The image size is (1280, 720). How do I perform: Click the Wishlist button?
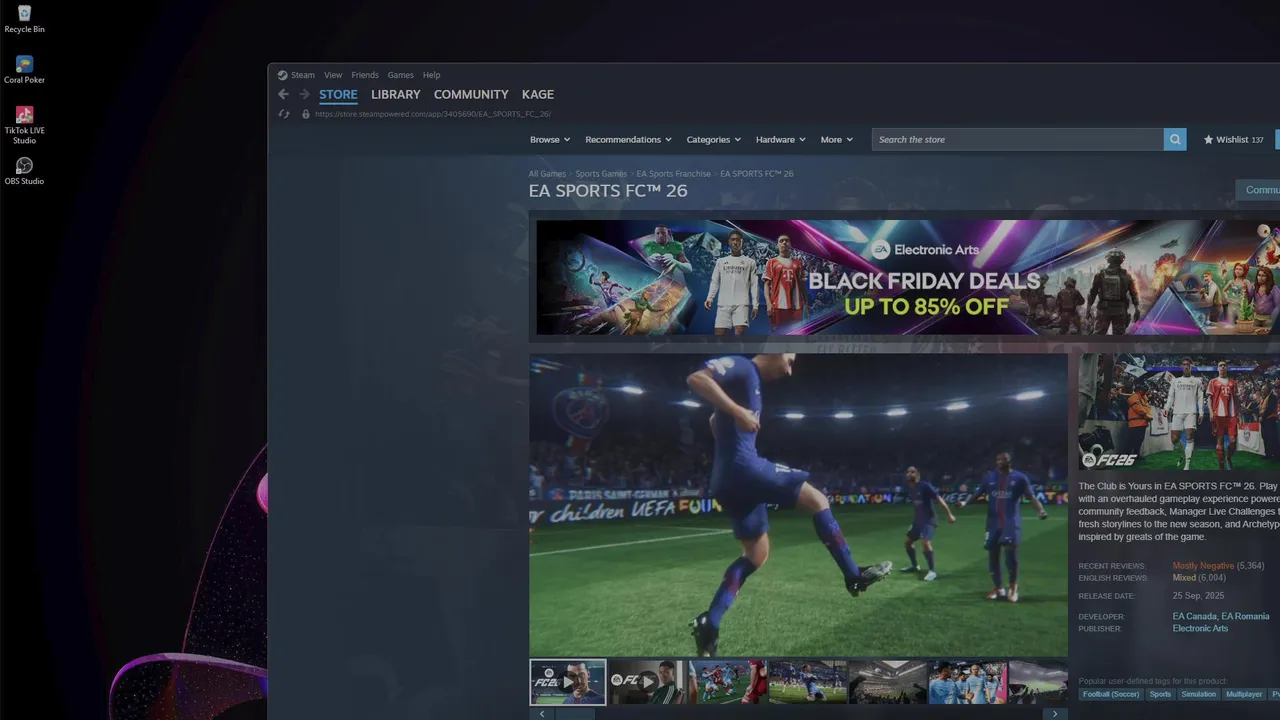[1234, 140]
